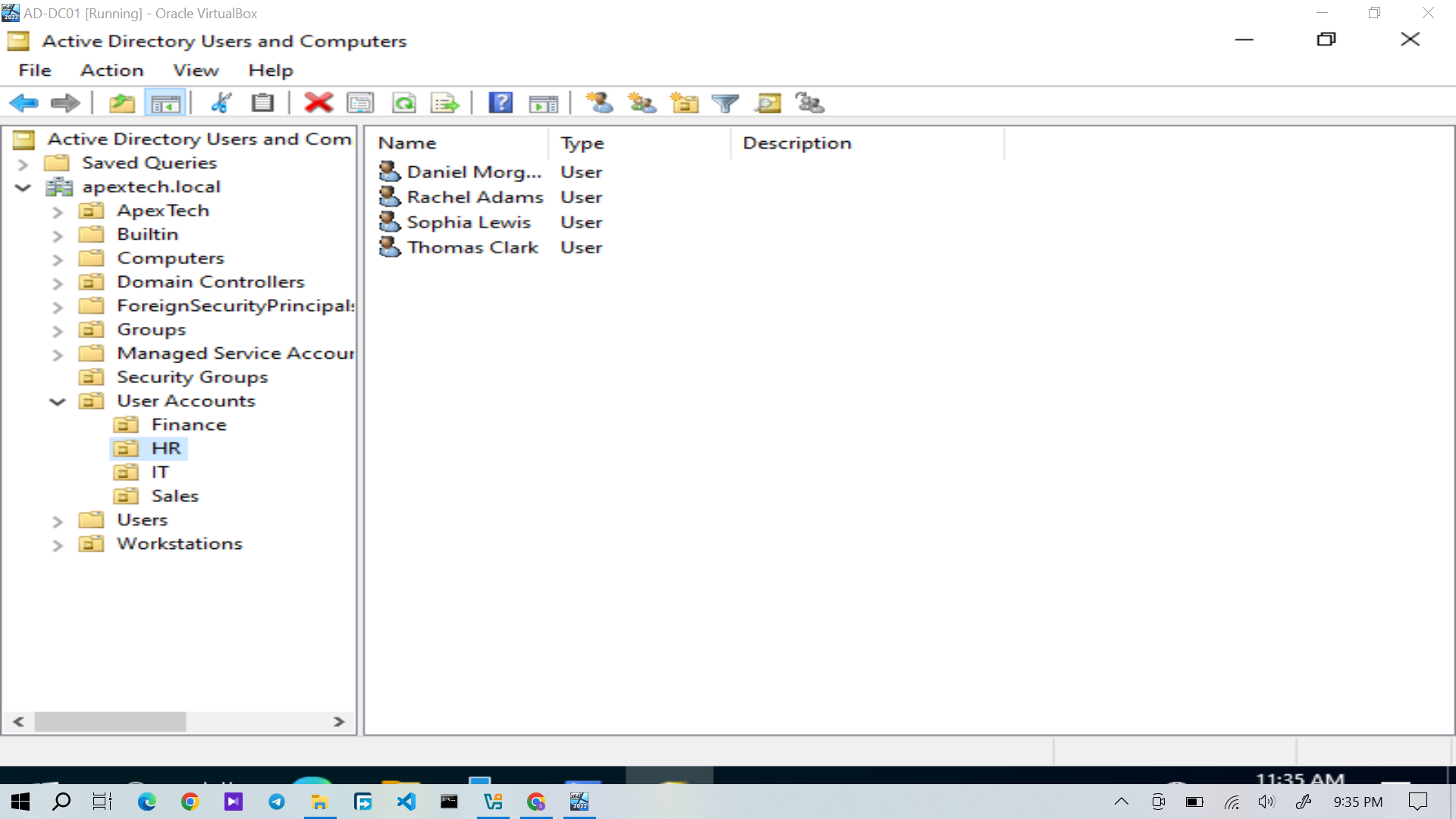Expand the ApexTech organizational unit

click(x=58, y=212)
